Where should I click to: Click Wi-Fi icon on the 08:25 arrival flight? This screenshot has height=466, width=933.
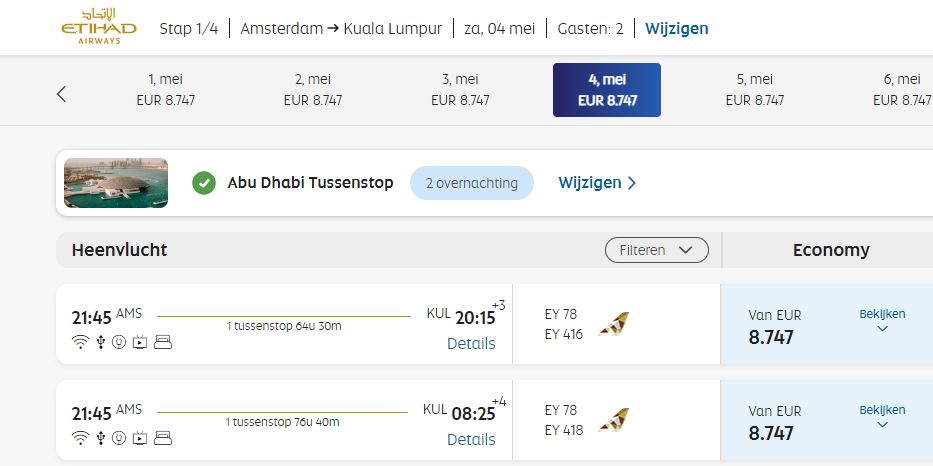click(80, 438)
